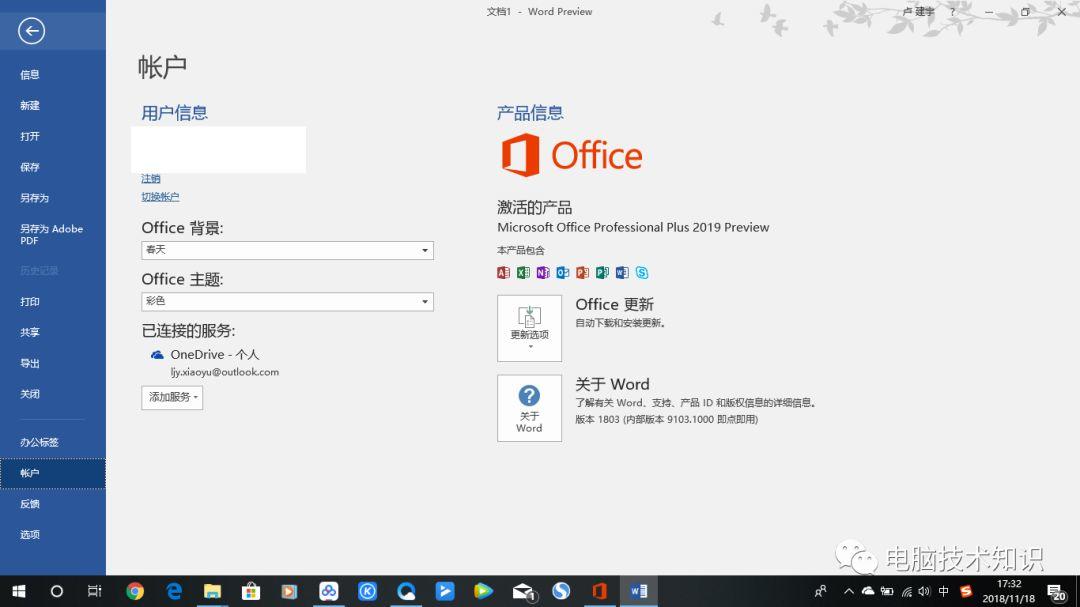This screenshot has height=607, width=1080.
Task: Click the PowerPoint product icon
Action: click(583, 273)
